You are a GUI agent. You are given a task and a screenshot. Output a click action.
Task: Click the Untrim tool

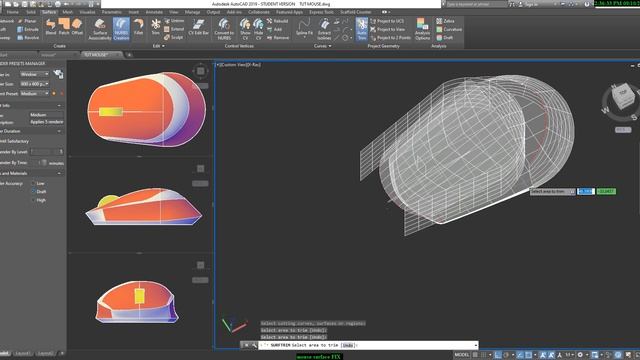click(x=174, y=21)
